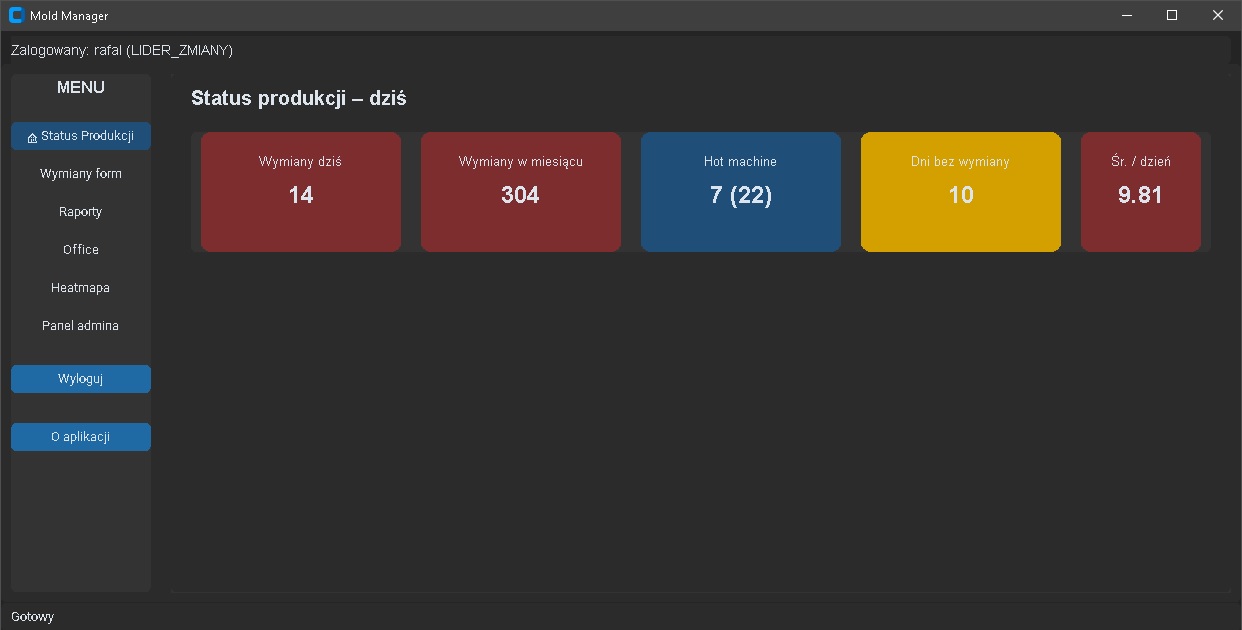Open the Raporty section
This screenshot has width=1242, height=630.
tap(81, 212)
